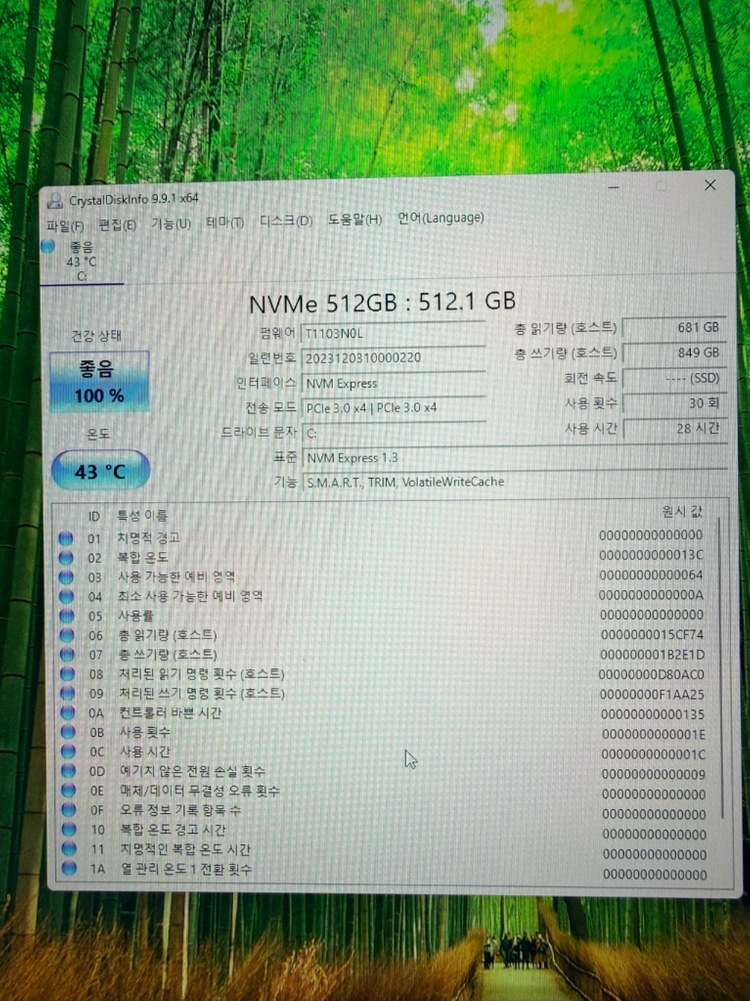Click the 43 °C temperature button
Viewport: 750px width, 1001px height.
100,471
